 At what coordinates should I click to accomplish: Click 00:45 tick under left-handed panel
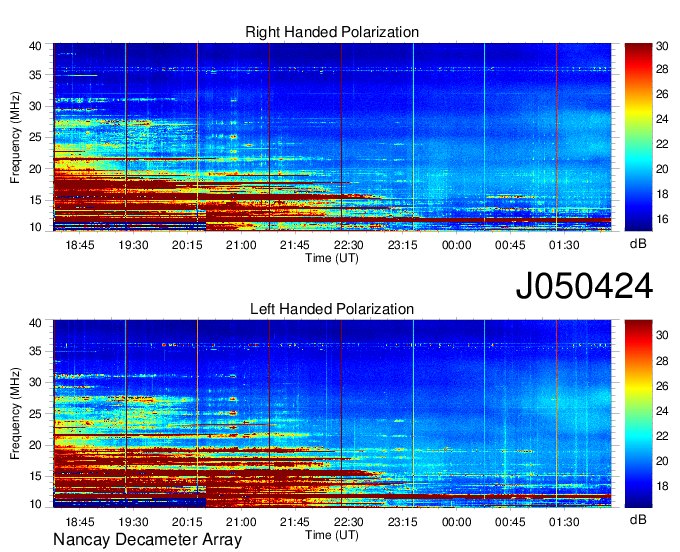pyautogui.click(x=510, y=522)
